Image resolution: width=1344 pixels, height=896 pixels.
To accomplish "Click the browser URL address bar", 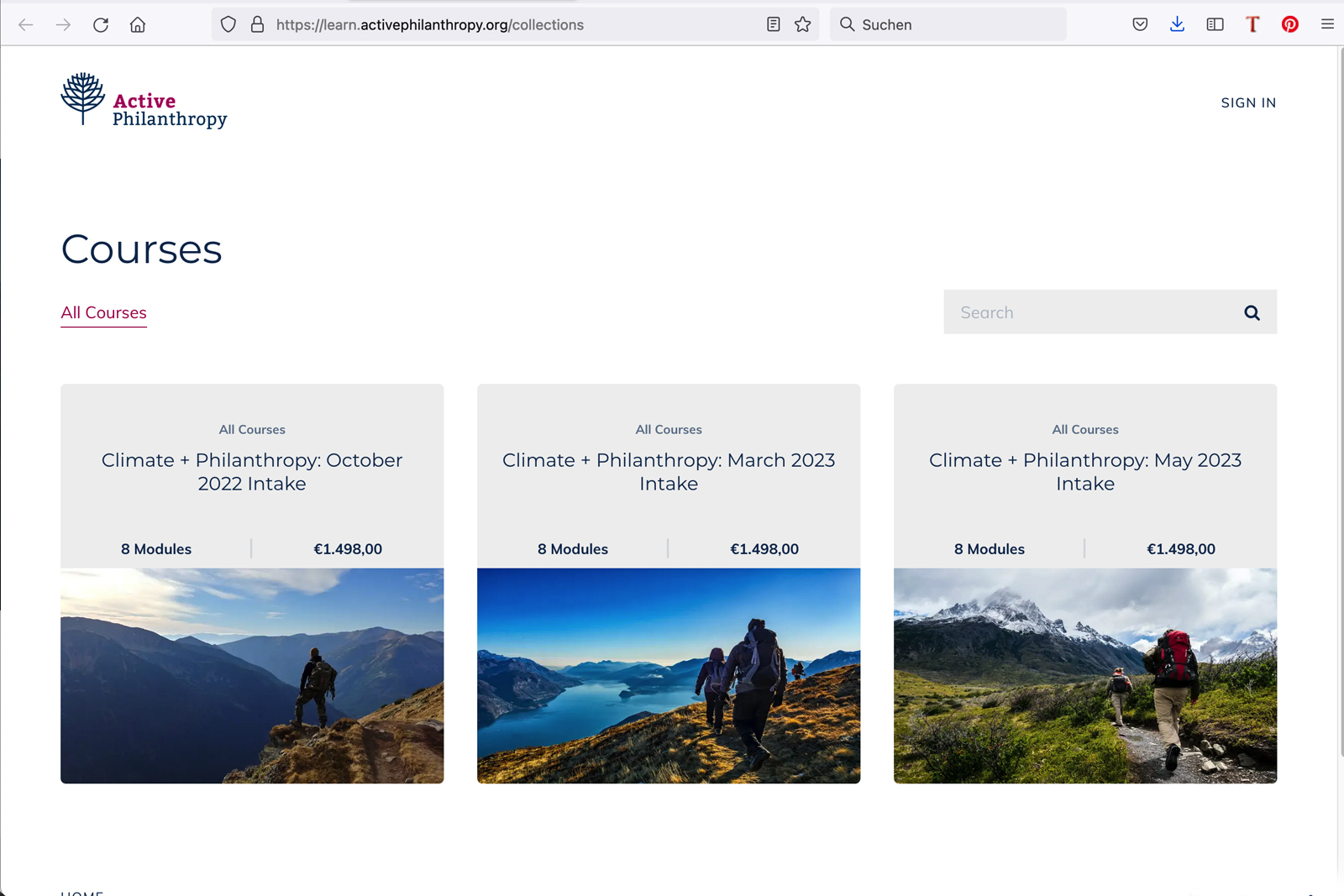I will (504, 24).
